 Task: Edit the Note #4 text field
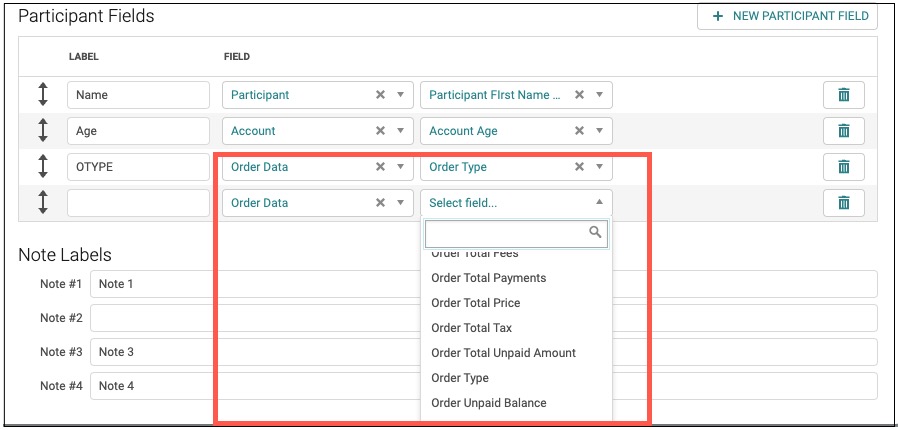(x=483, y=386)
